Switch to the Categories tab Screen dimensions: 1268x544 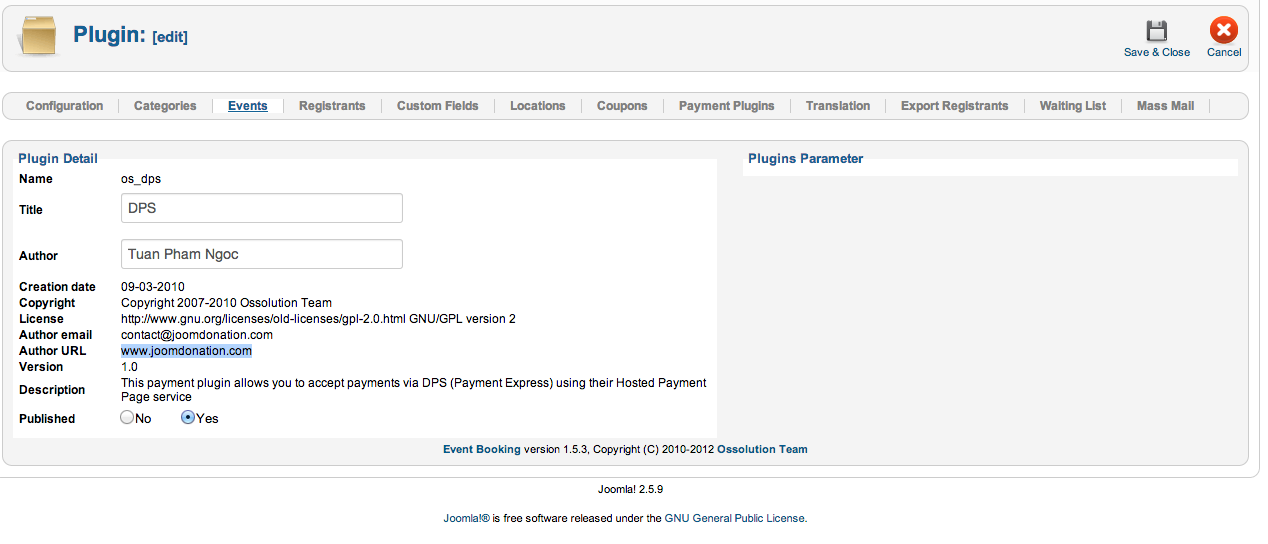click(165, 106)
